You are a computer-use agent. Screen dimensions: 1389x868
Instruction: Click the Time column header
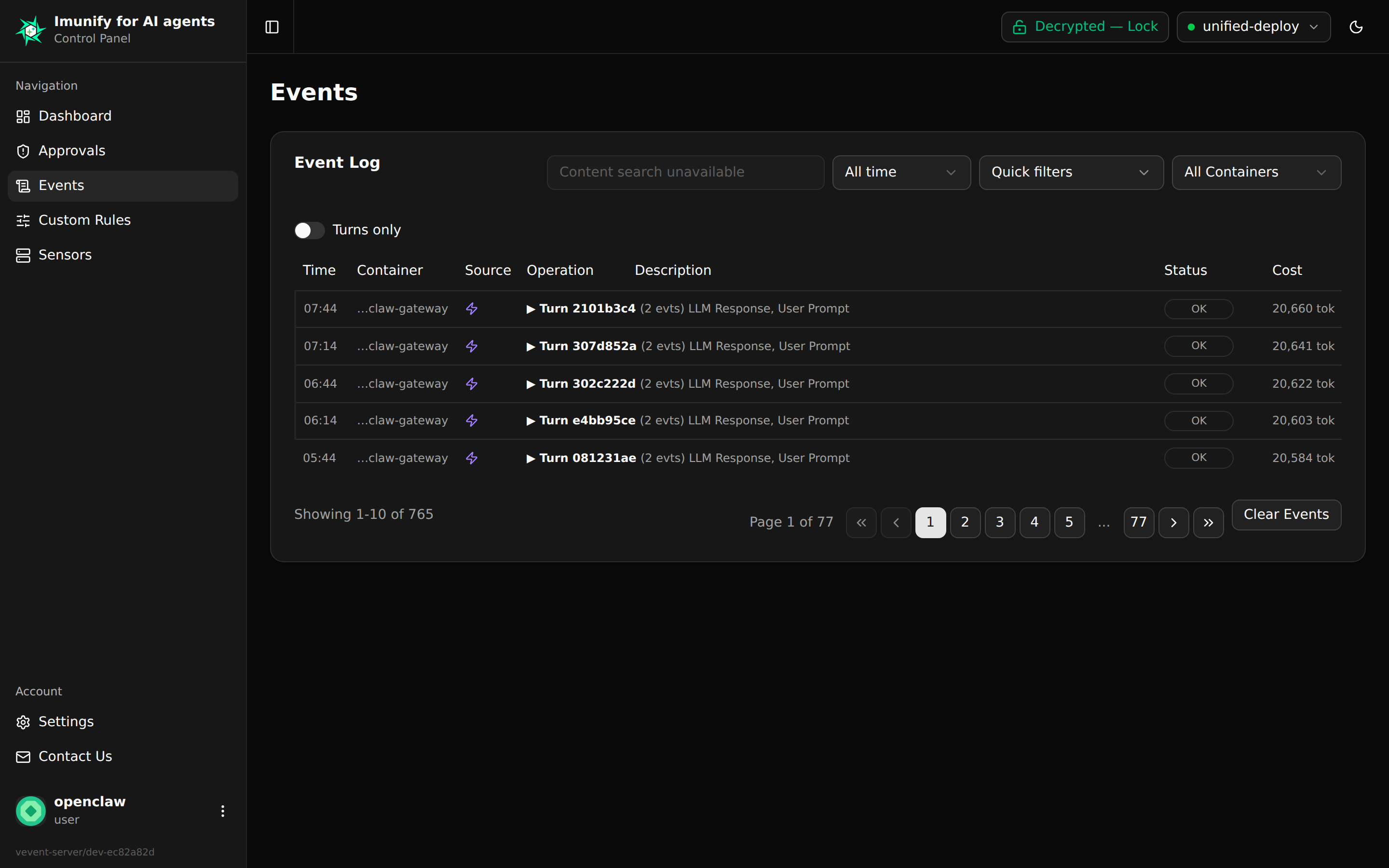(319, 271)
